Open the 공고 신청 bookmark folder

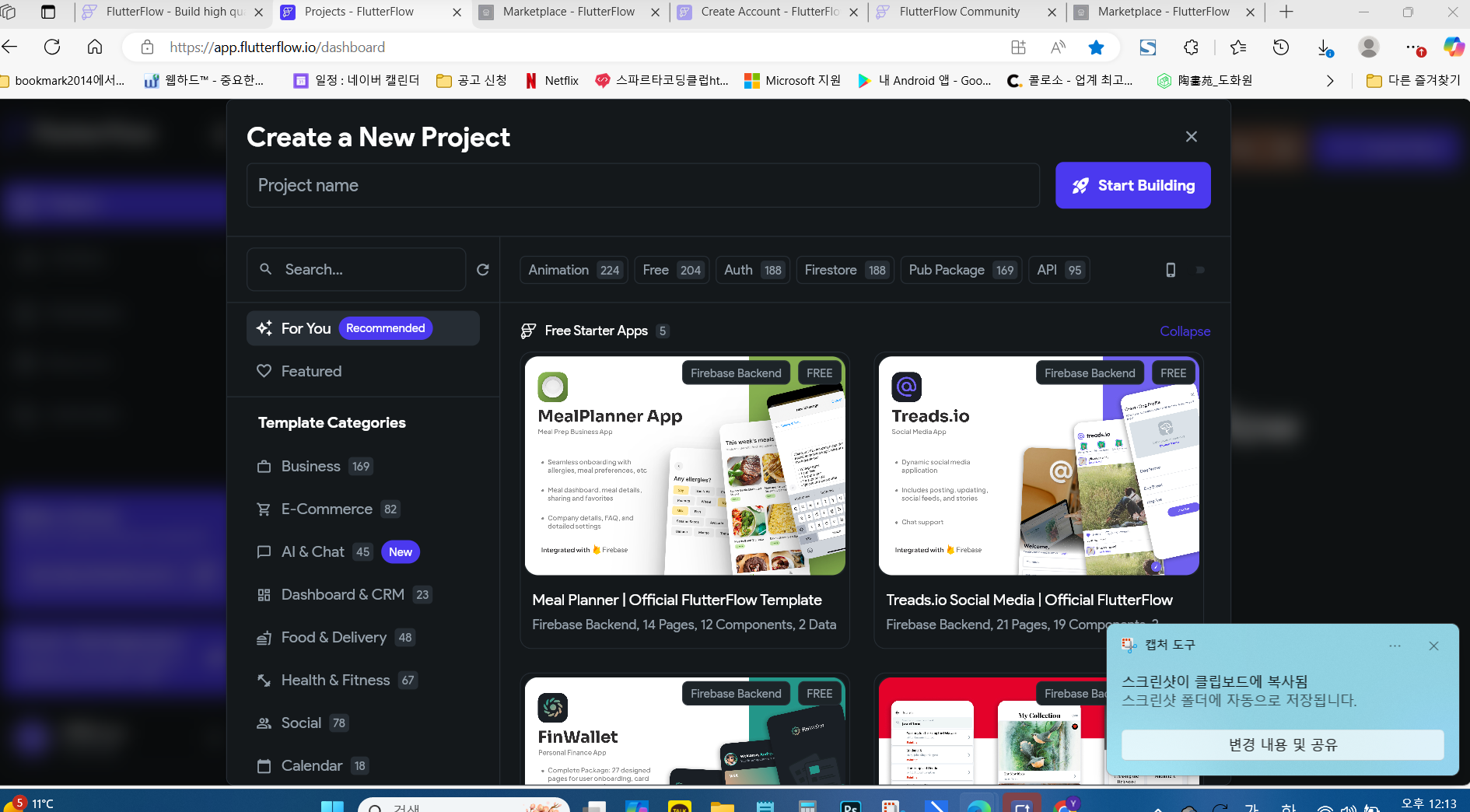(471, 80)
